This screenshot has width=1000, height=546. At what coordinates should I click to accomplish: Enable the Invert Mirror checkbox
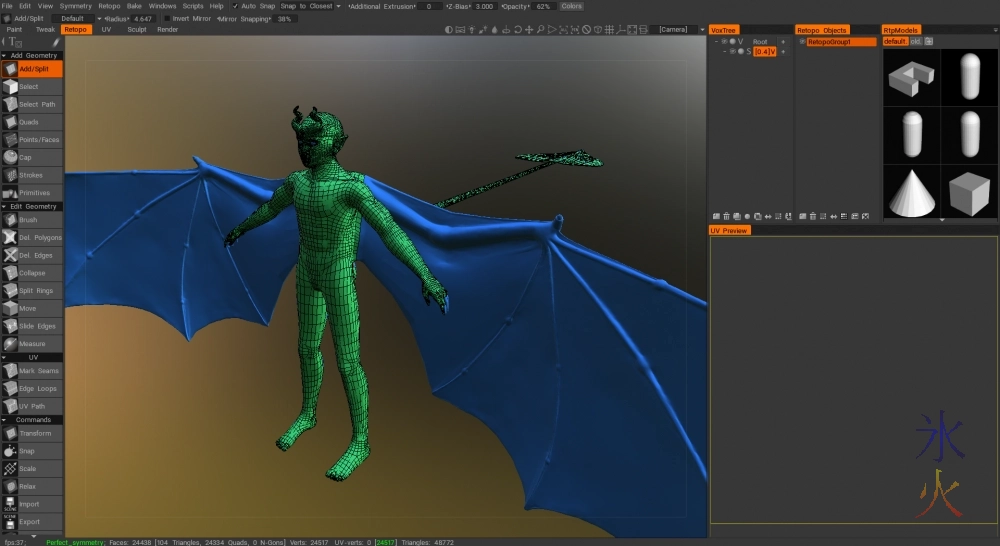(x=167, y=18)
